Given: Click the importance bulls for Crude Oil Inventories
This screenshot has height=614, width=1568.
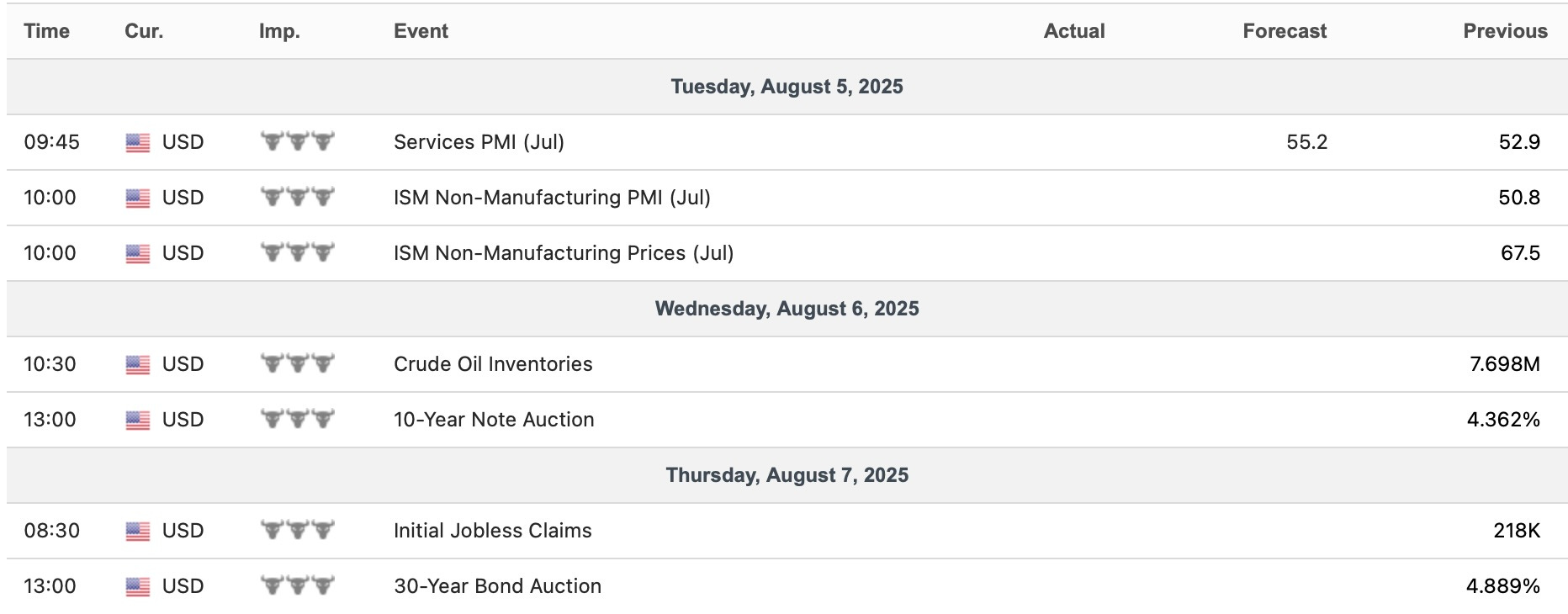Looking at the screenshot, I should click(x=297, y=364).
